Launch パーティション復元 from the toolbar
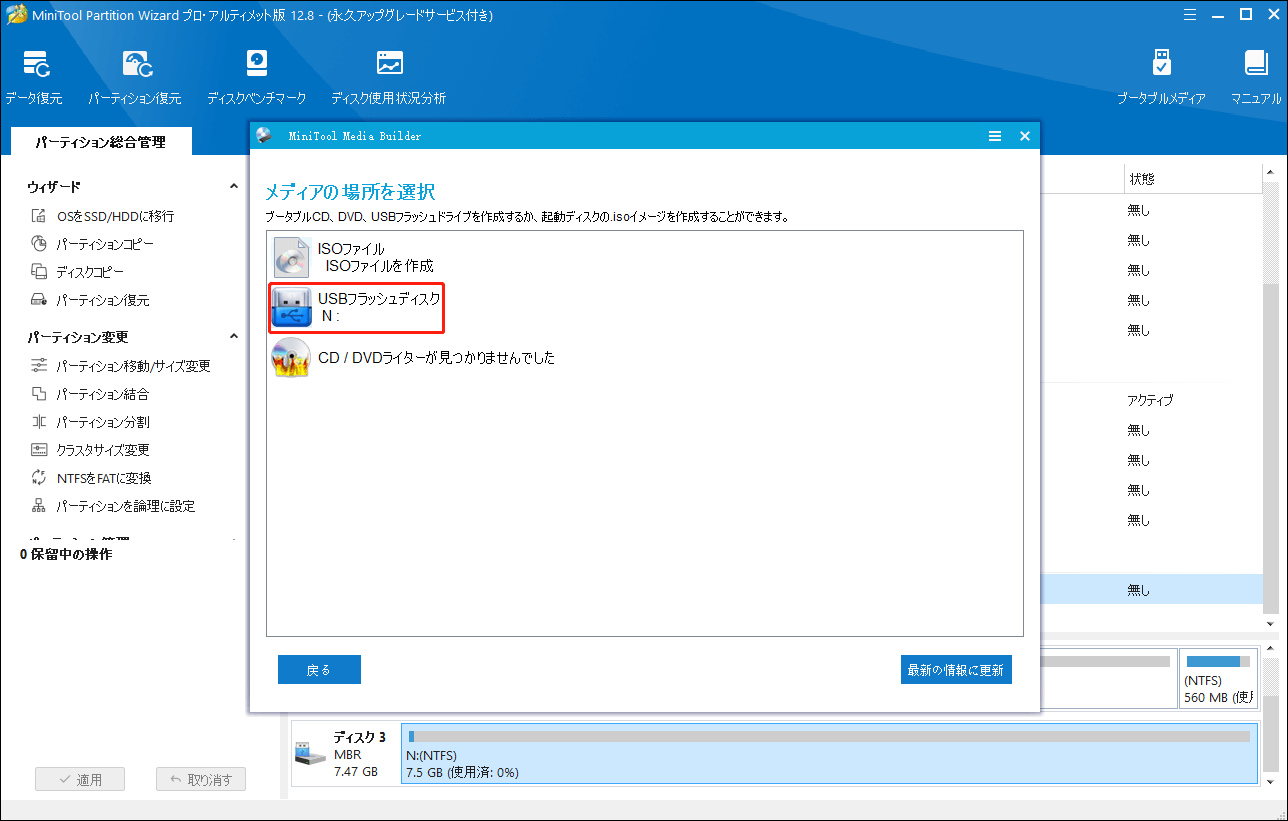The width and height of the screenshot is (1288, 821). click(134, 78)
